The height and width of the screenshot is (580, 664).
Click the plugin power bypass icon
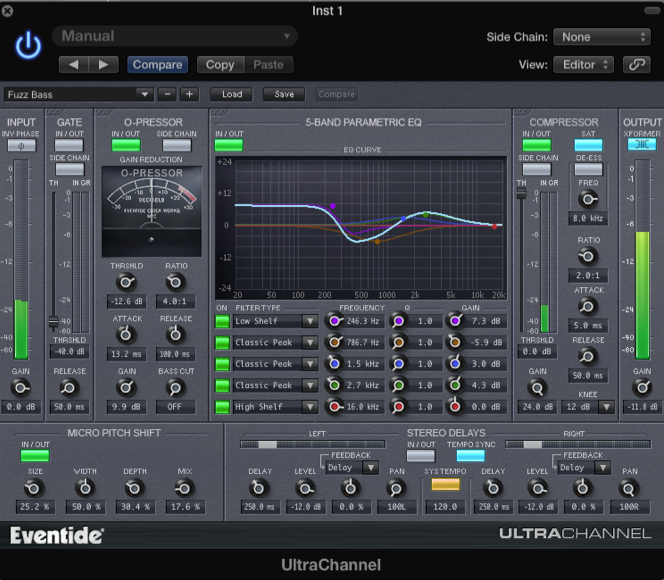coord(29,47)
